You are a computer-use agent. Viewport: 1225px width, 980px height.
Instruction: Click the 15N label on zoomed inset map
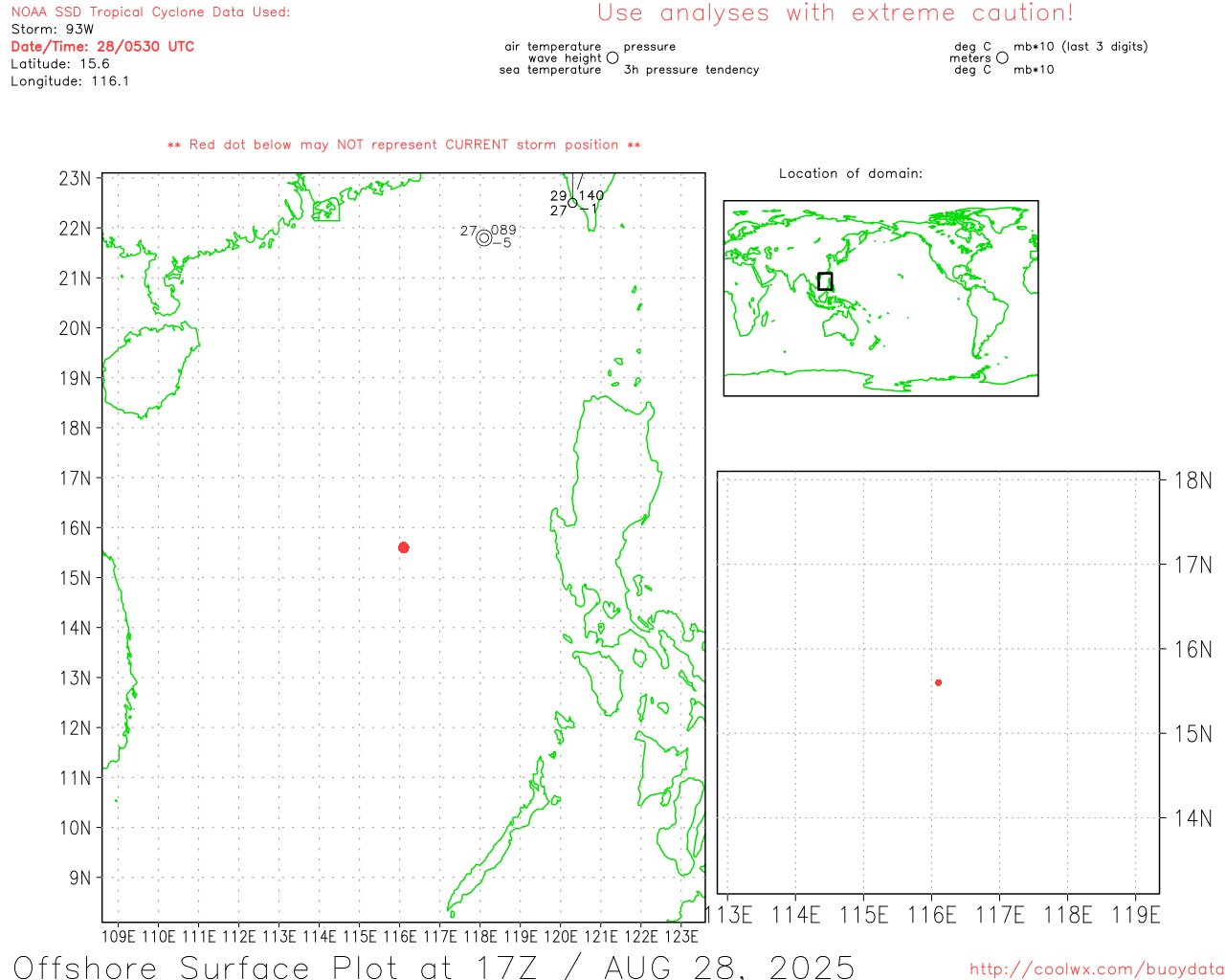1193,733
